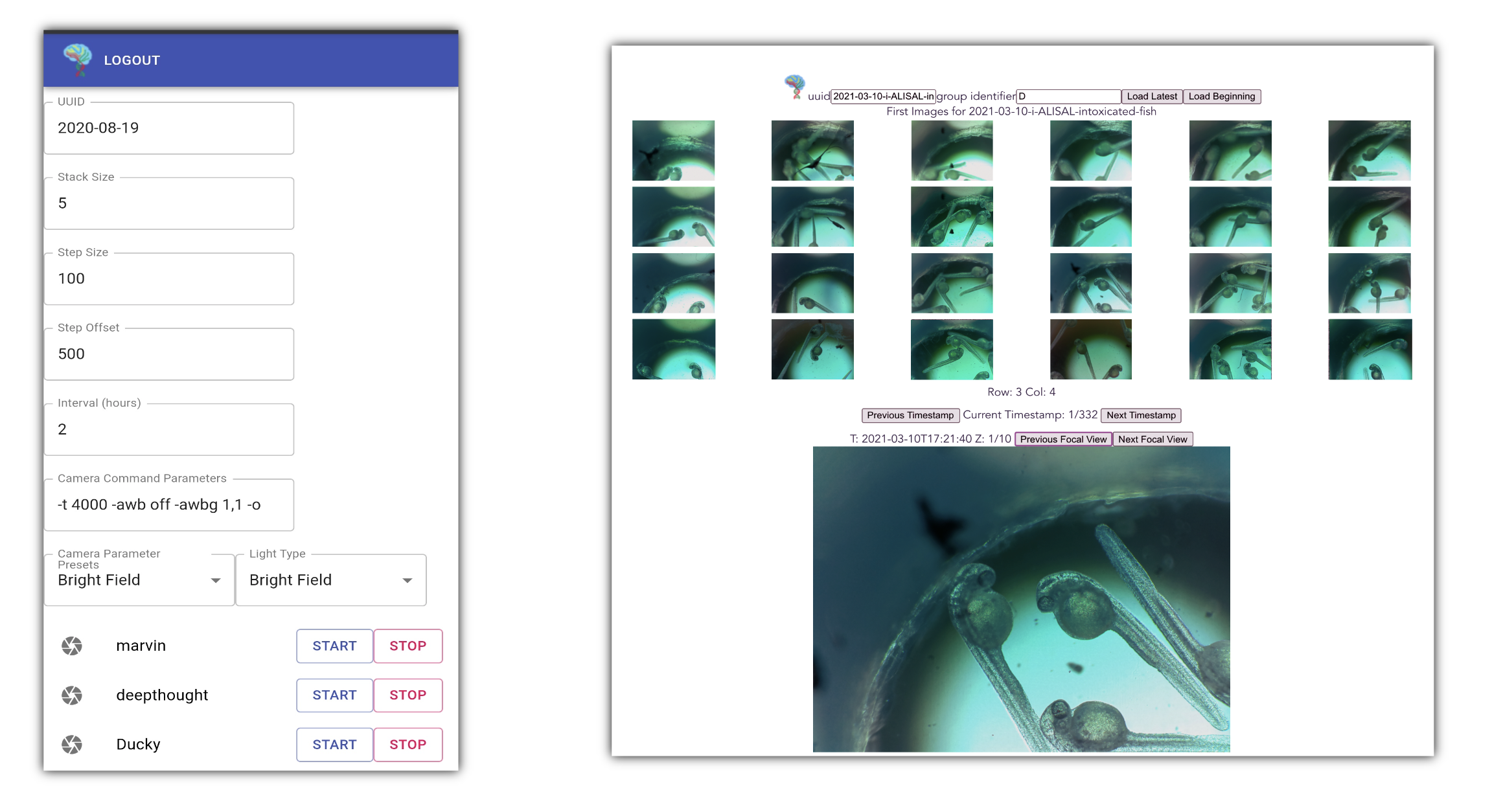1503x812 pixels.
Task: Open the Camera Parameter Presets dropdown
Action: coord(139,580)
